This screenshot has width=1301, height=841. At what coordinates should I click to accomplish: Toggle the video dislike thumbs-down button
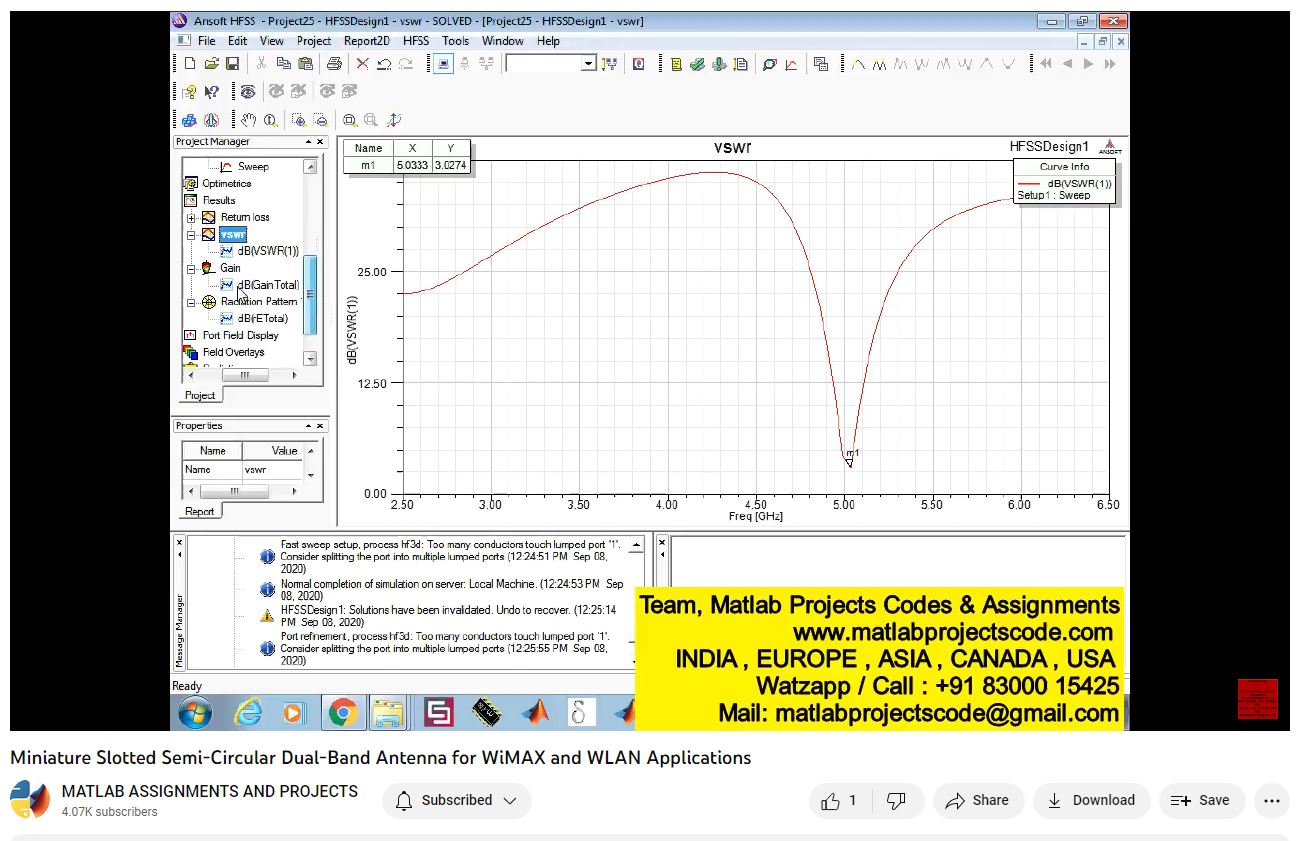pyautogui.click(x=897, y=800)
